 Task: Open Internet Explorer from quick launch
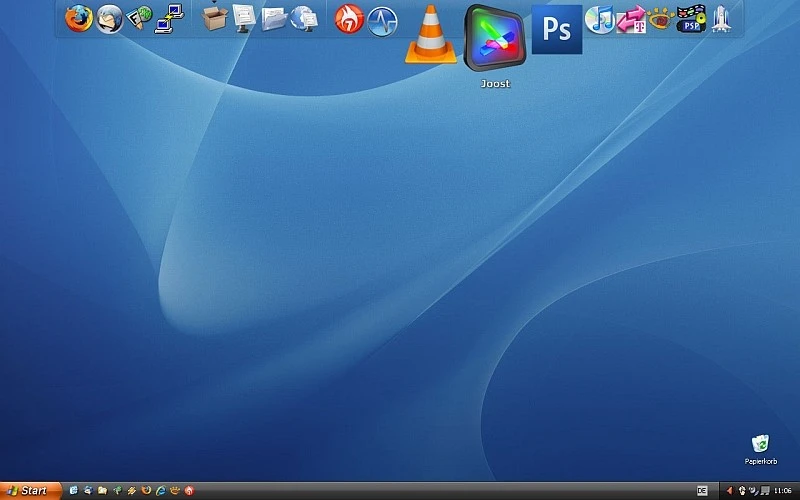tap(159, 491)
